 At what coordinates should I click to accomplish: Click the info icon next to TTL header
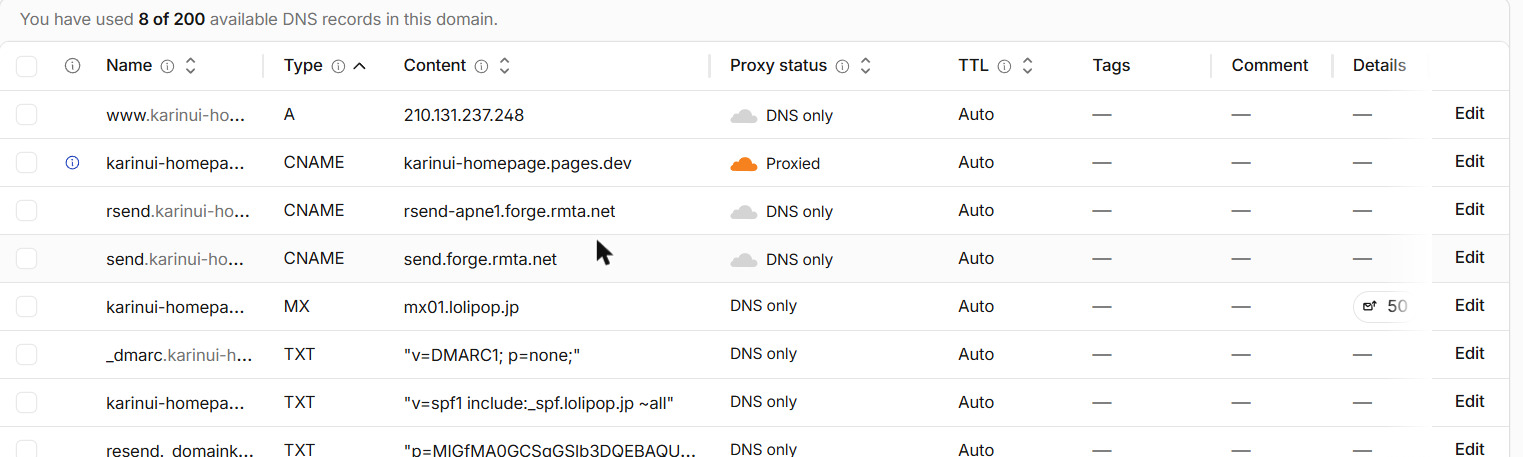pos(1004,66)
